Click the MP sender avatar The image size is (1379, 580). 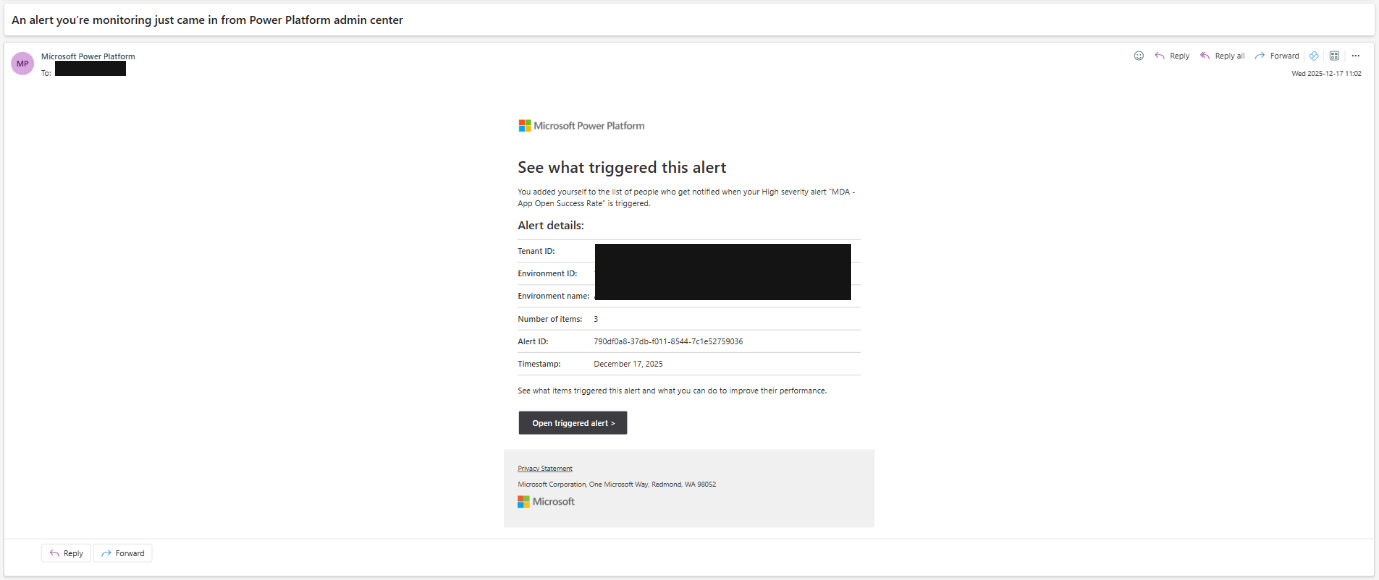tap(22, 63)
